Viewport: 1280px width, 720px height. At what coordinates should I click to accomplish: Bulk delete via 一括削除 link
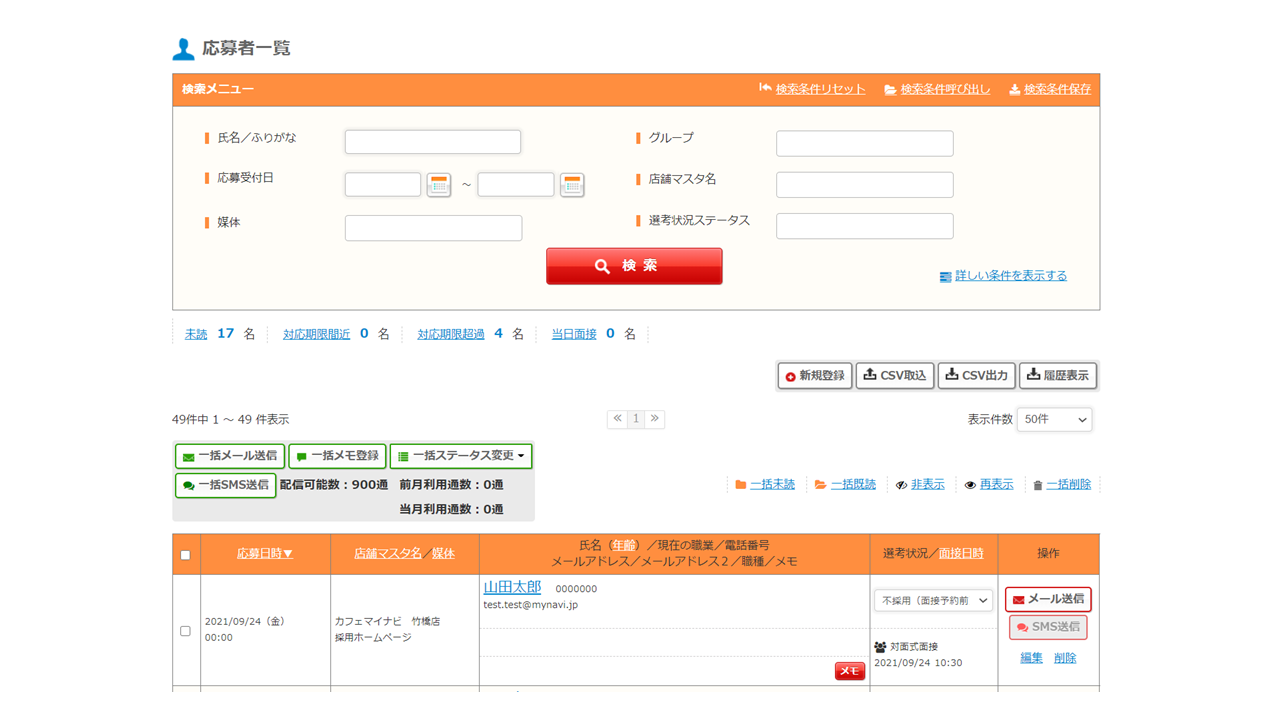click(1068, 485)
